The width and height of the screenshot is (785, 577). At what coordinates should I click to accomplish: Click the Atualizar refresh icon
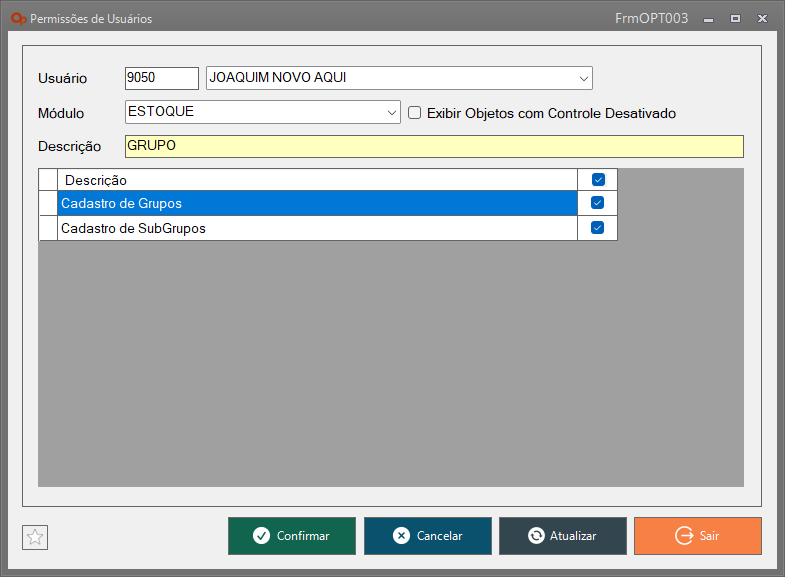[536, 536]
